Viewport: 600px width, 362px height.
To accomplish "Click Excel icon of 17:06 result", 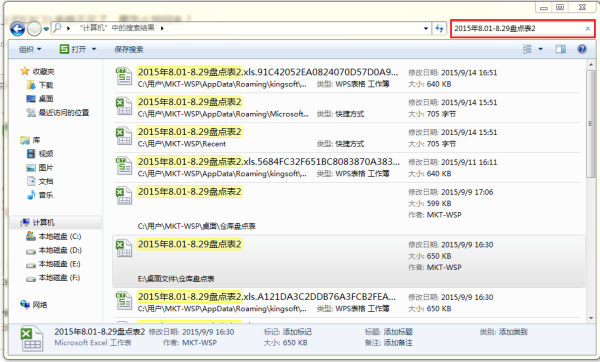I will pos(124,196).
